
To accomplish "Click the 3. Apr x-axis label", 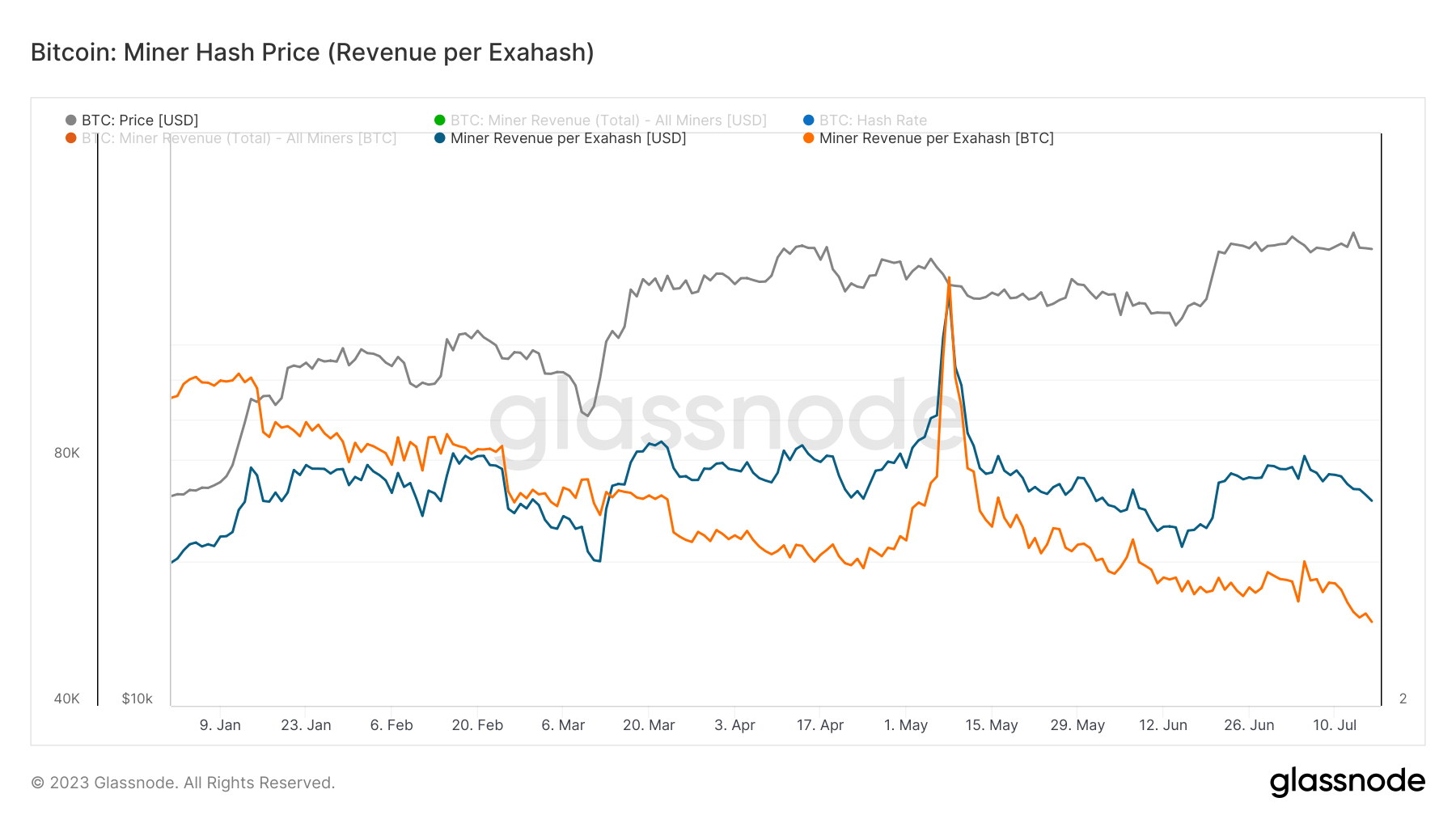I will [734, 725].
